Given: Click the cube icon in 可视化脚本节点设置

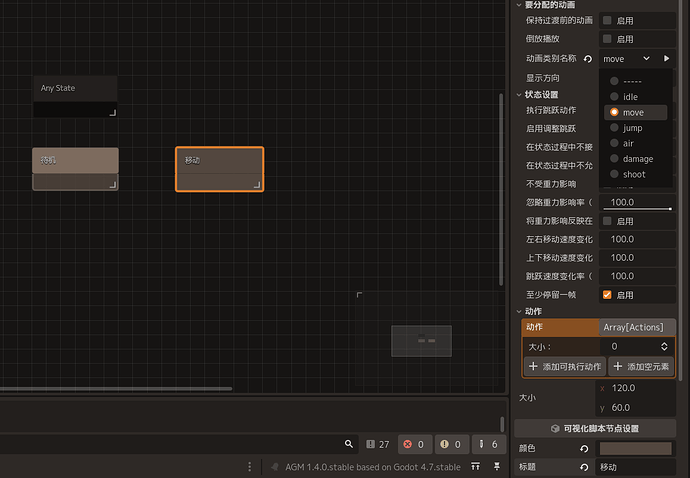Looking at the screenshot, I should [x=555, y=429].
